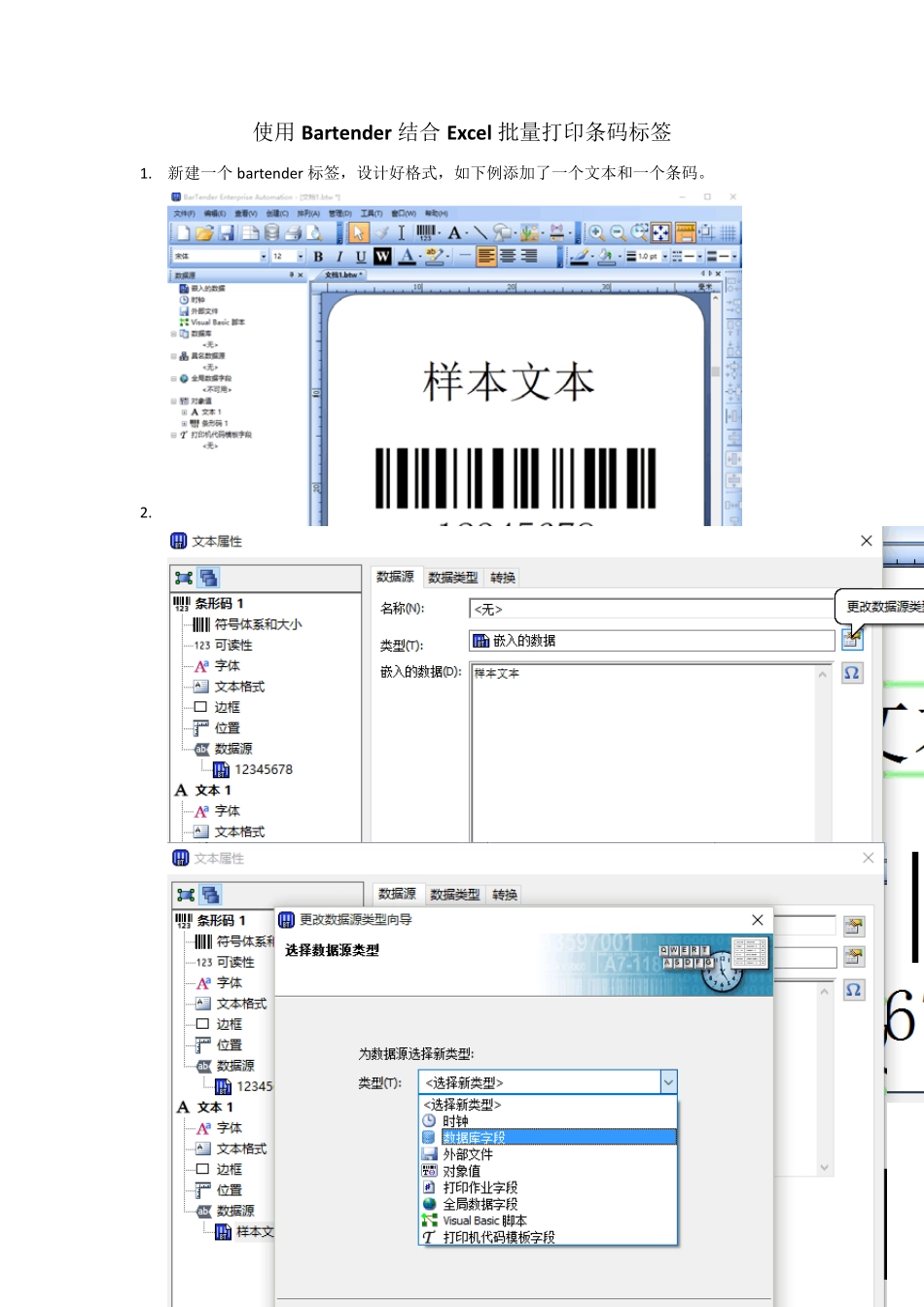Screen dimensions: 924x1307
Task: Click Omega symbol button in lower text properties dialog
Action: point(854,990)
